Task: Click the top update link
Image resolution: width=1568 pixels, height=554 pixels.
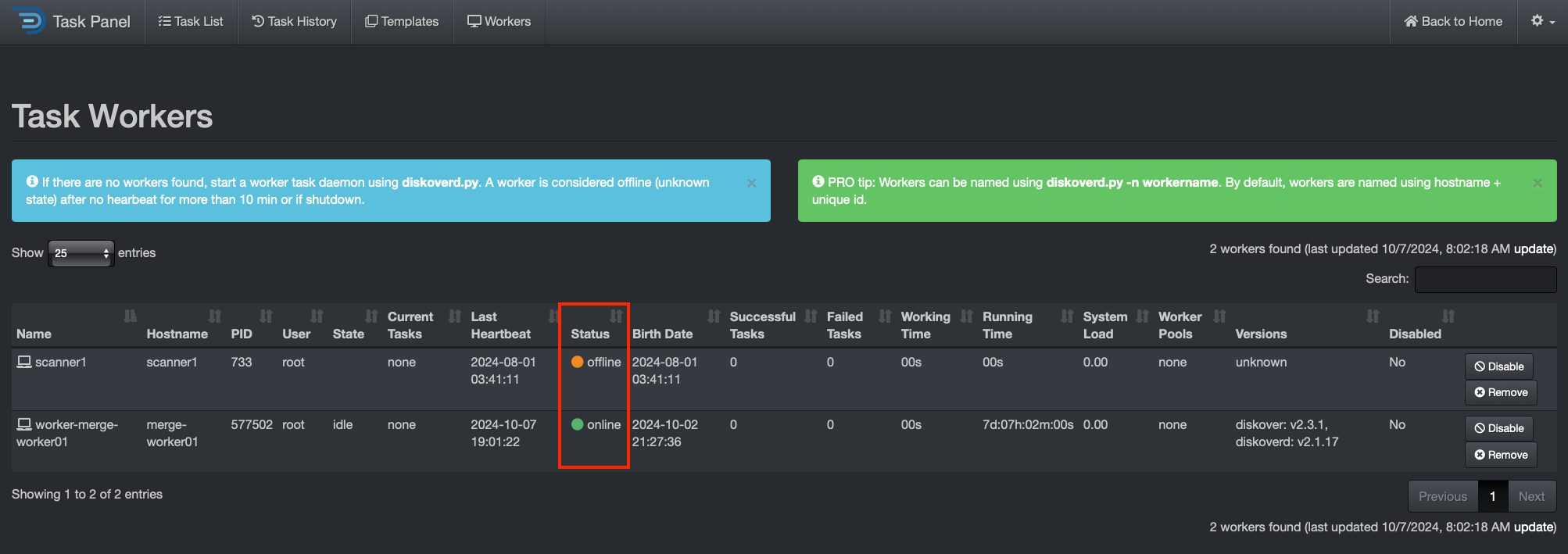Action: (x=1534, y=248)
